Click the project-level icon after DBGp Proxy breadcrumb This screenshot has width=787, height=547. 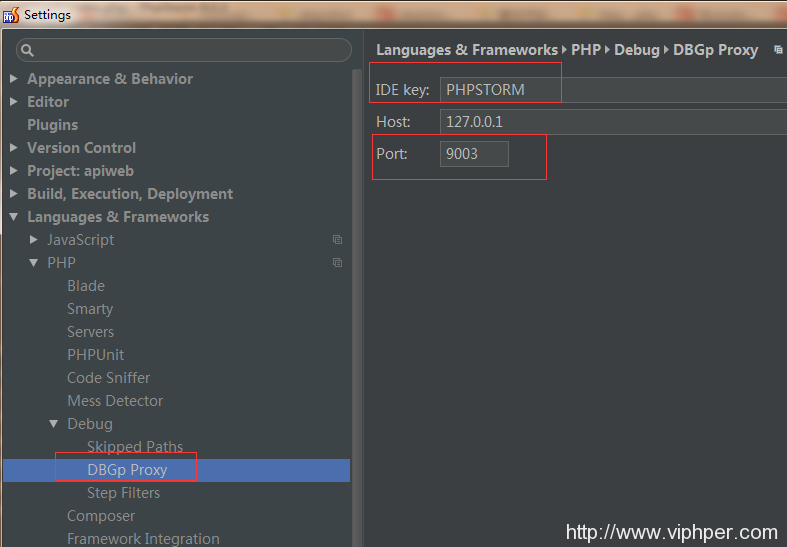778,50
